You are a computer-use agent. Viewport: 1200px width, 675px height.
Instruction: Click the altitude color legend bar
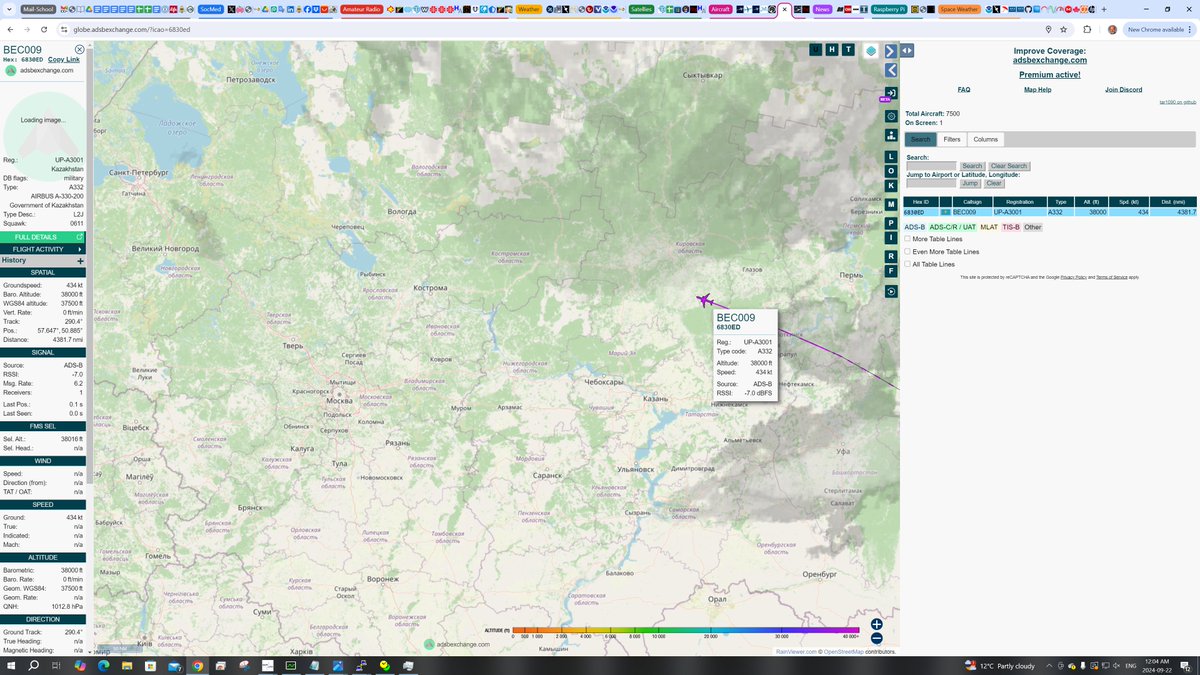coord(684,631)
